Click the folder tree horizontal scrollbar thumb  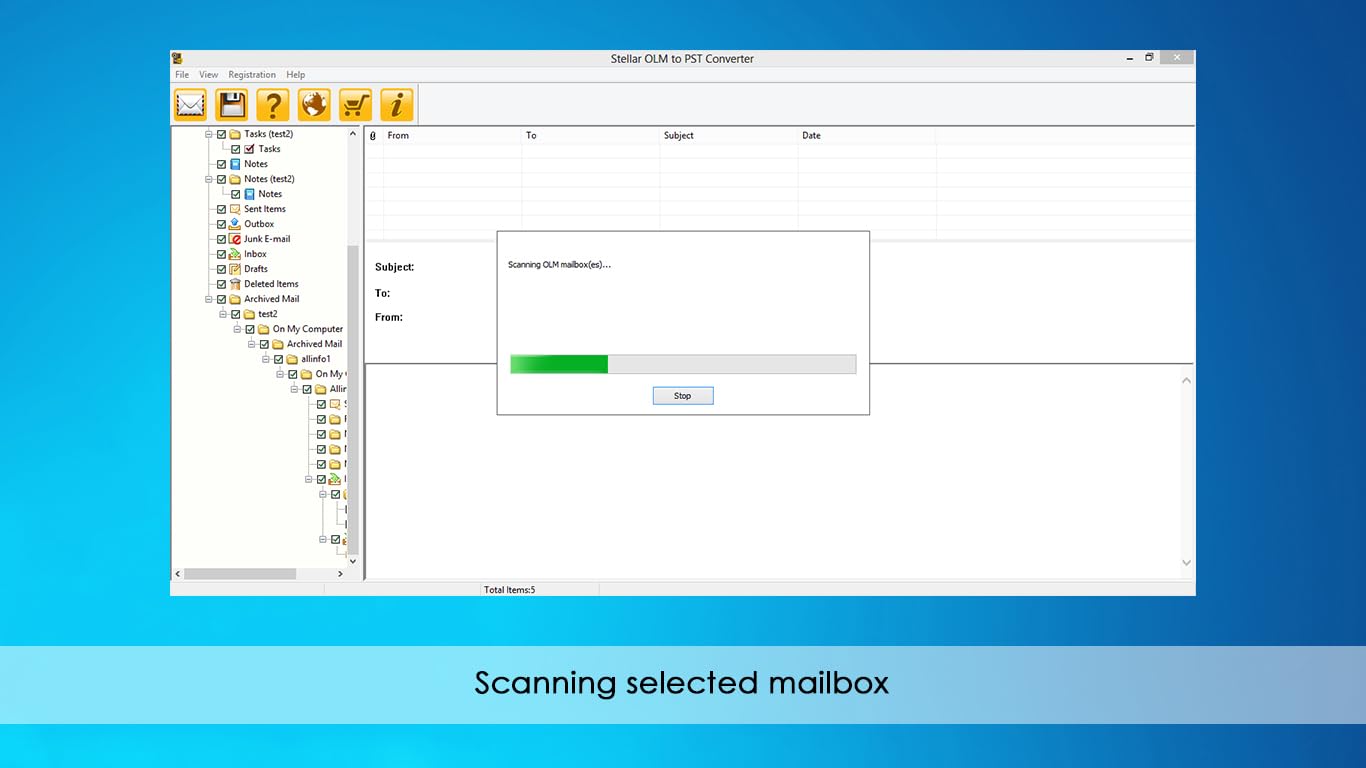click(x=240, y=574)
